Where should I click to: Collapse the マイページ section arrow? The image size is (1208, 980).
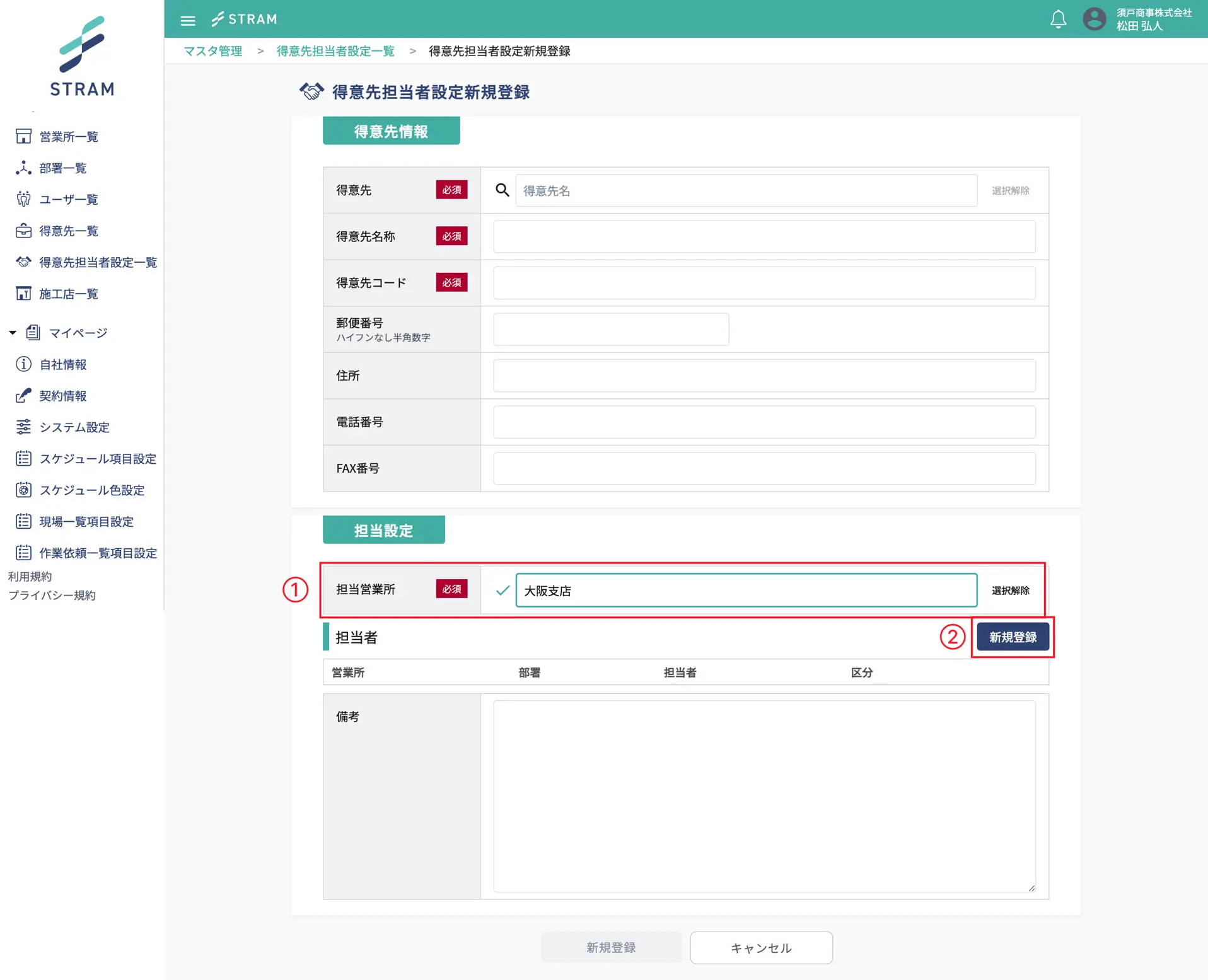13,333
